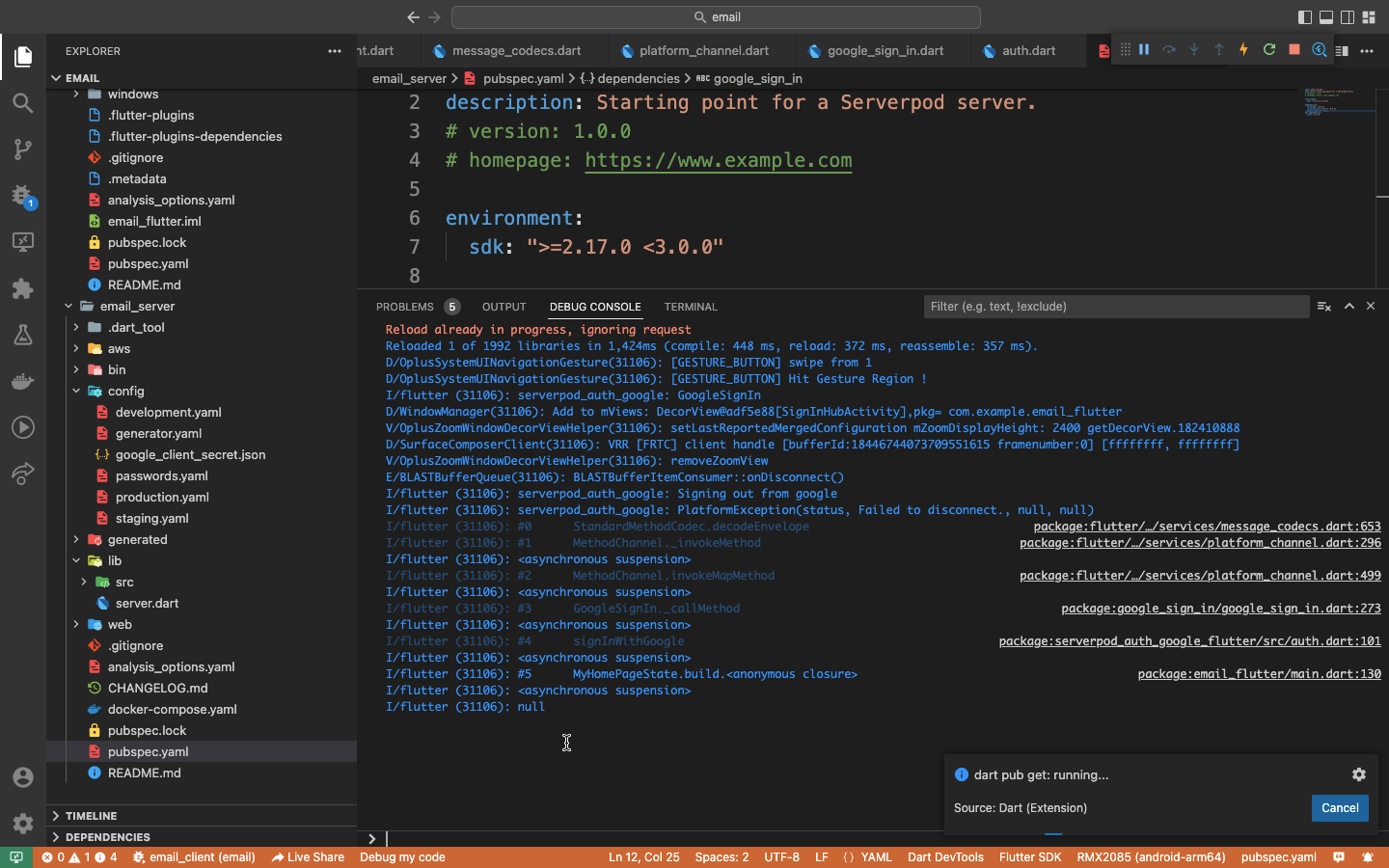Toggle the secondary side bar
Image resolution: width=1389 pixels, height=868 pixels.
1348,17
